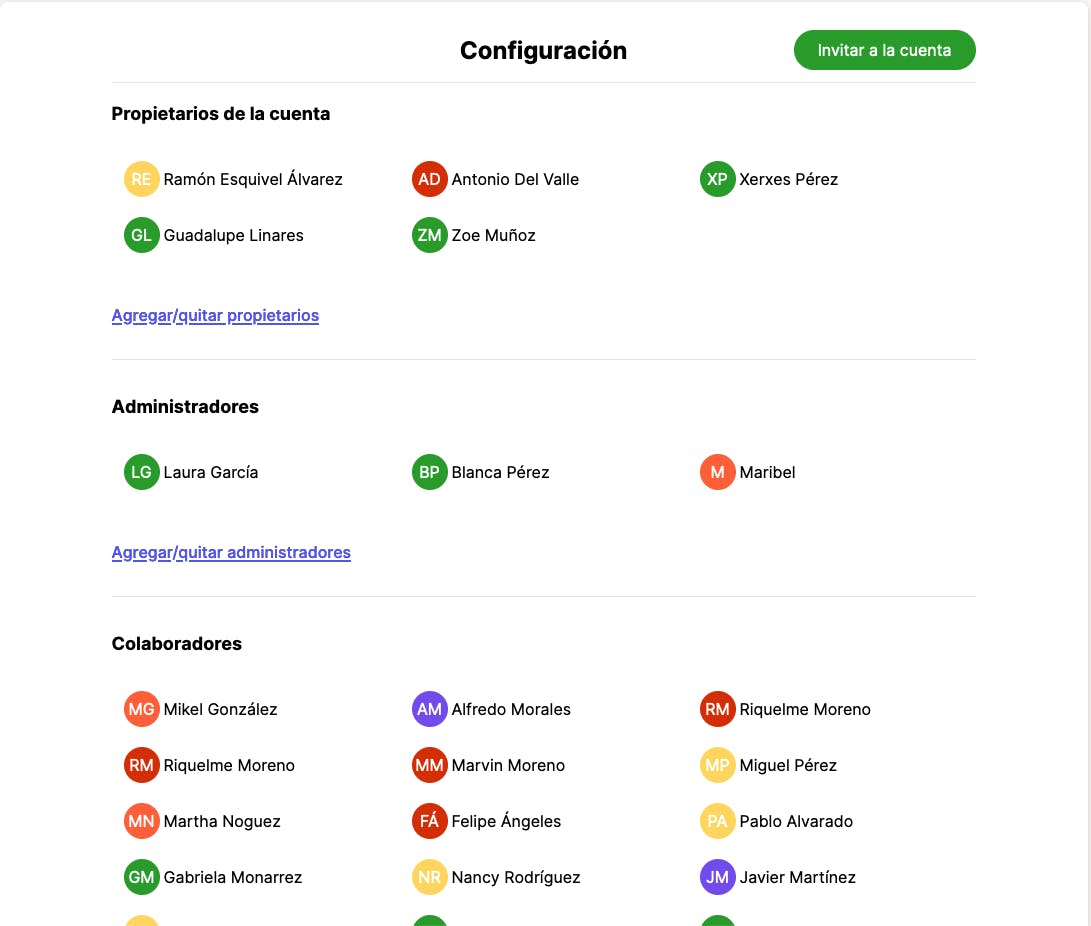Click the M avatar for Maribel
The image size is (1091, 926).
click(x=718, y=473)
